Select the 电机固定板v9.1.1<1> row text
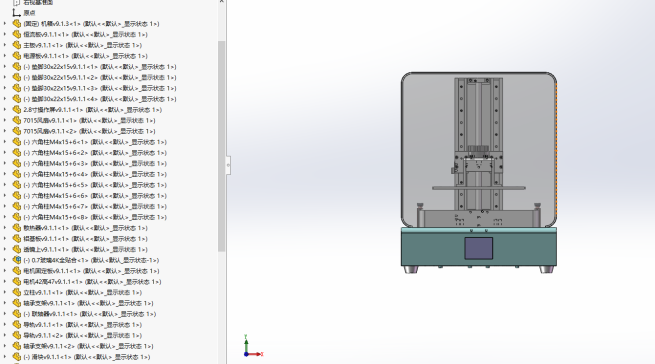The height and width of the screenshot is (364, 655). pyautogui.click(x=91, y=271)
